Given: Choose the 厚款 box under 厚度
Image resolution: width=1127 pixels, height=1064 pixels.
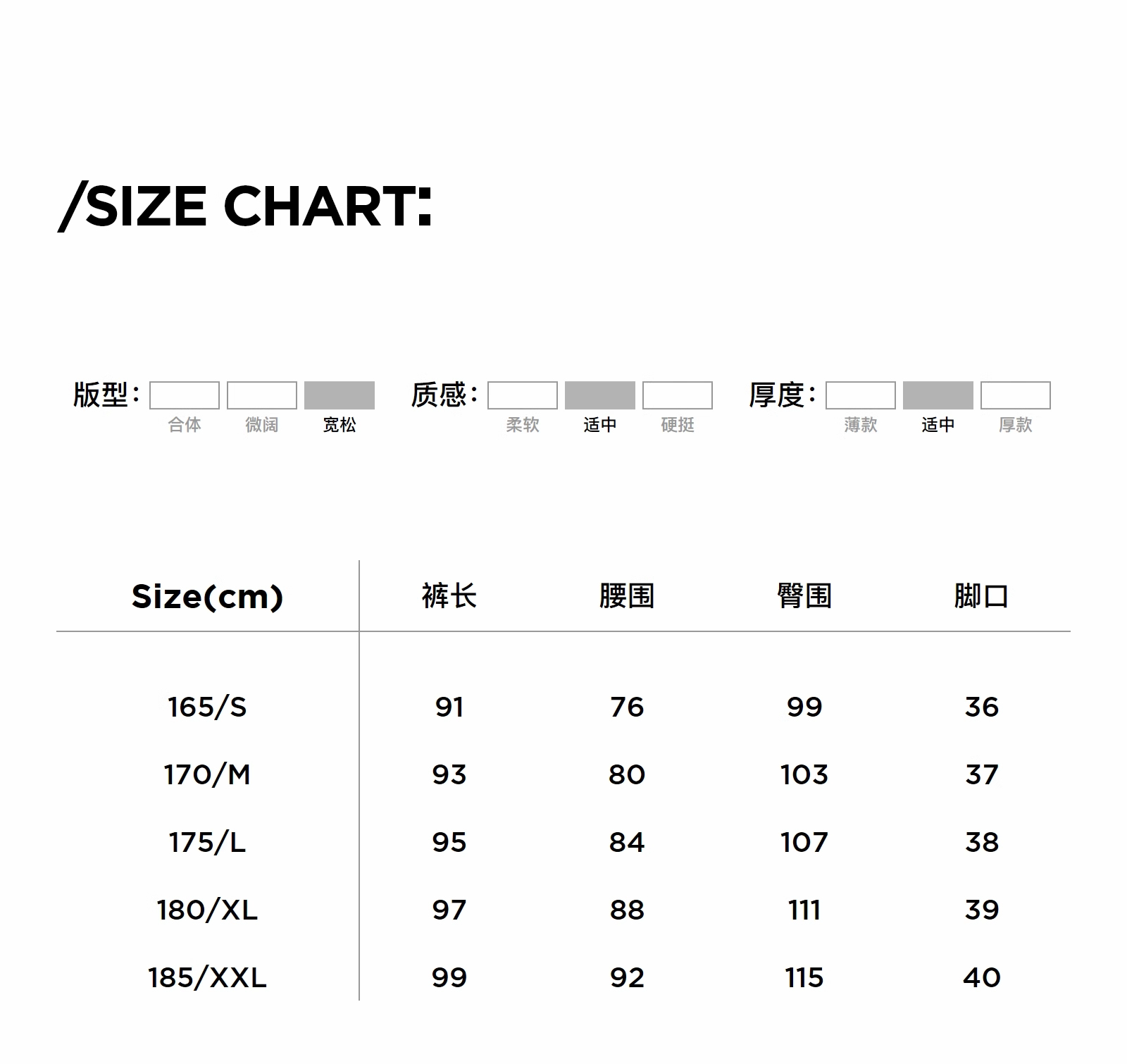Looking at the screenshot, I should coord(1015,395).
